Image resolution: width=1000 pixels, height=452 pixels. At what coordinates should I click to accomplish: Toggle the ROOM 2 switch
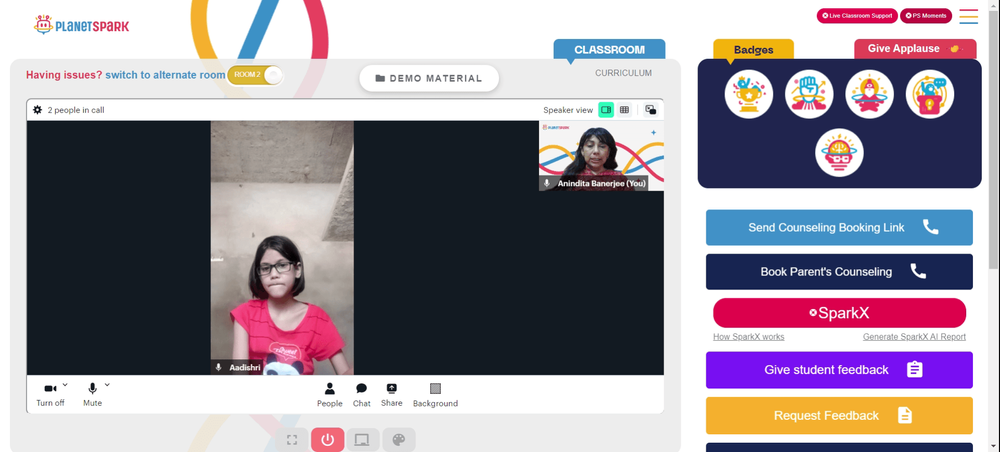tap(255, 75)
